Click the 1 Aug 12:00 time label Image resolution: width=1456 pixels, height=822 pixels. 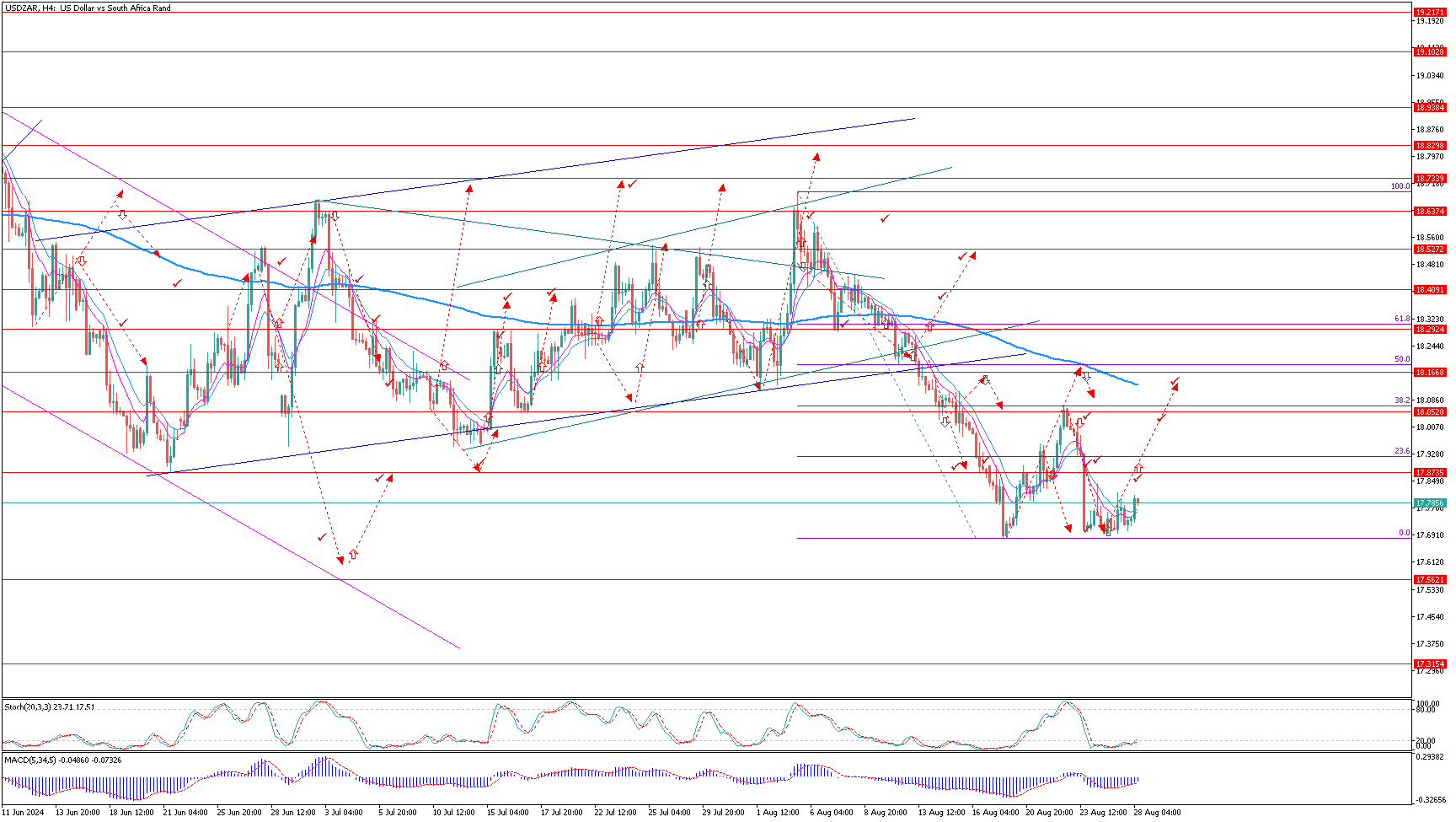point(778,813)
